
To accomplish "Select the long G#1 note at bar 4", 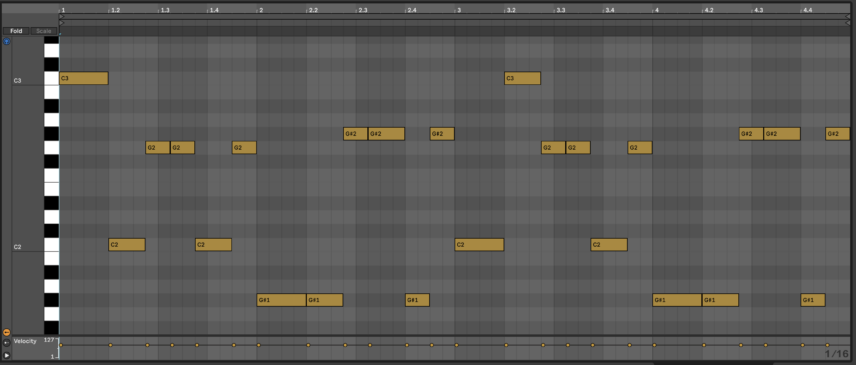I will coord(677,300).
